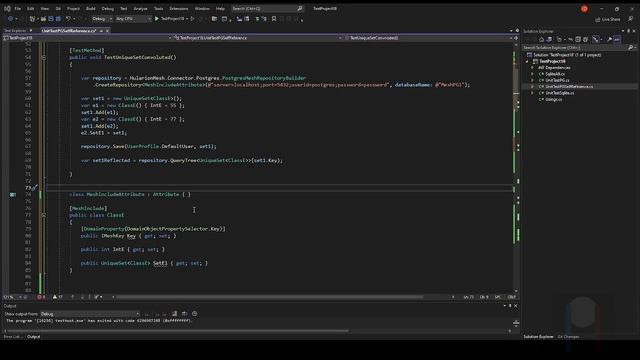Click the Pending Changes Filter icon
This screenshot has width=640, height=360.
click(x=560, y=40)
